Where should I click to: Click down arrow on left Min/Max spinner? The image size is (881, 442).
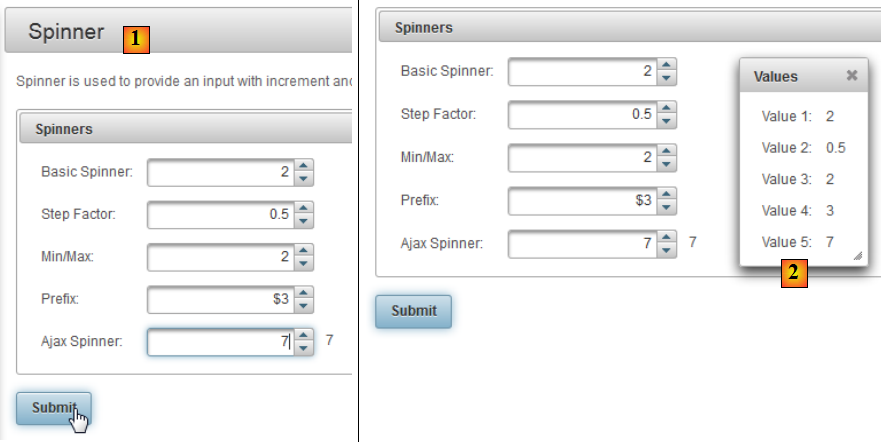point(305,264)
